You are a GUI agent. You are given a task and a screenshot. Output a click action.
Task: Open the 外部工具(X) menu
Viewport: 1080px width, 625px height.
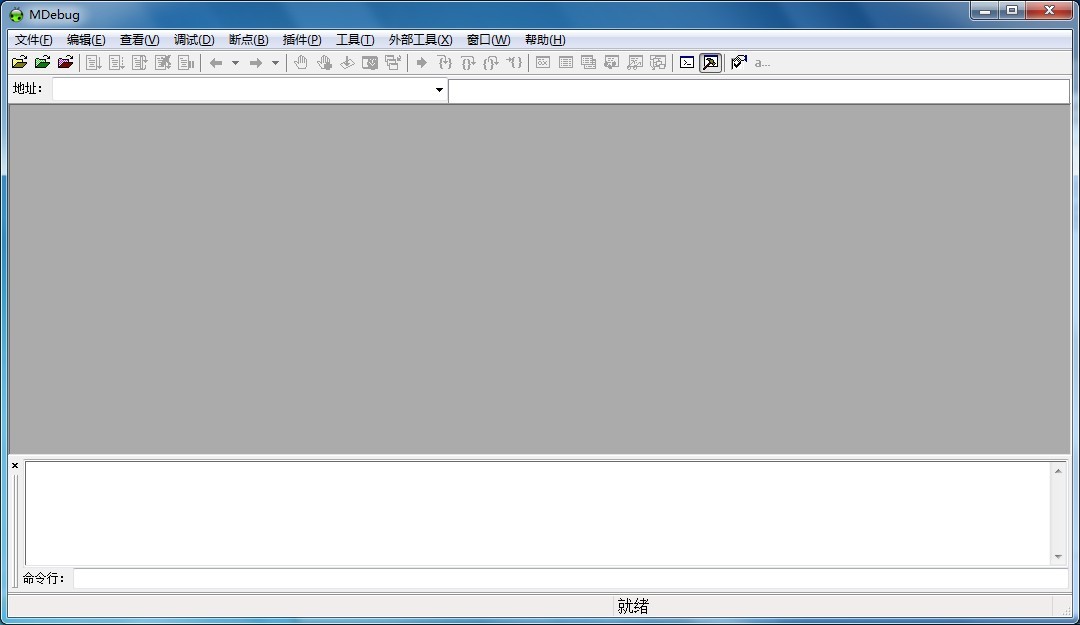coord(420,40)
